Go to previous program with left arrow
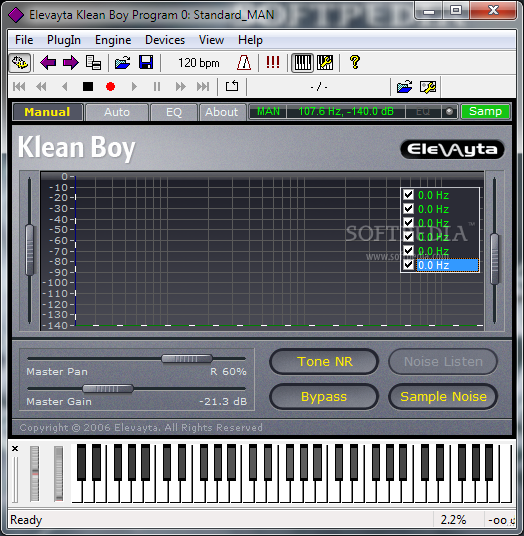This screenshot has width=524, height=536. (x=48, y=63)
